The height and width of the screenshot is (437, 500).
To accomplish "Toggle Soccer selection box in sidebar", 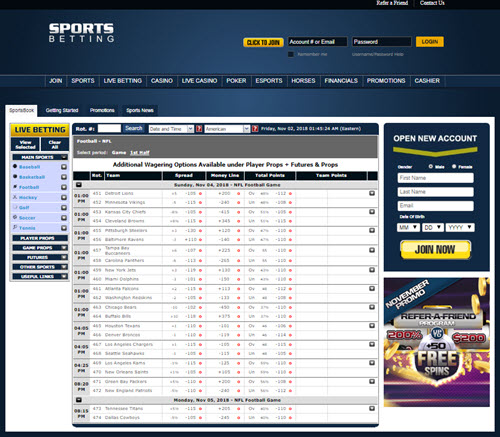I will click(x=64, y=218).
